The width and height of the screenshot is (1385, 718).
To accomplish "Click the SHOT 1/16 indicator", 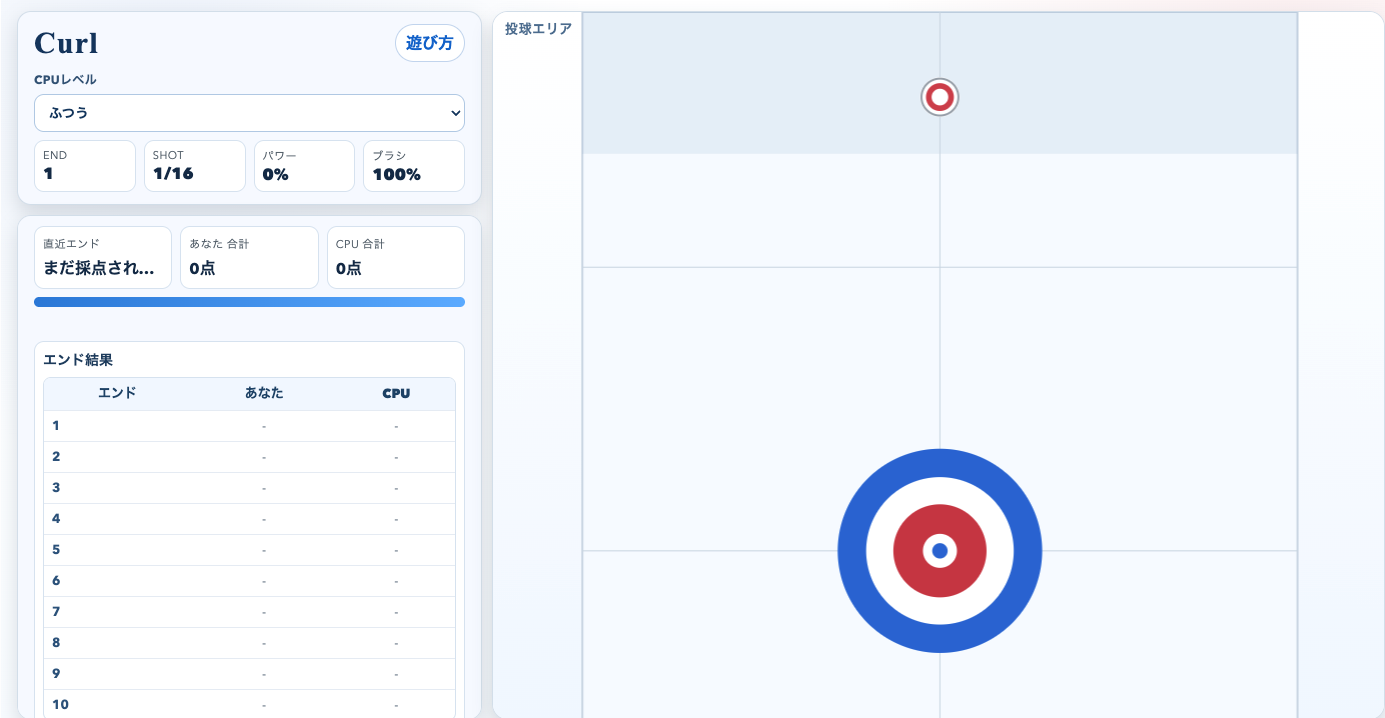I will [x=194, y=166].
